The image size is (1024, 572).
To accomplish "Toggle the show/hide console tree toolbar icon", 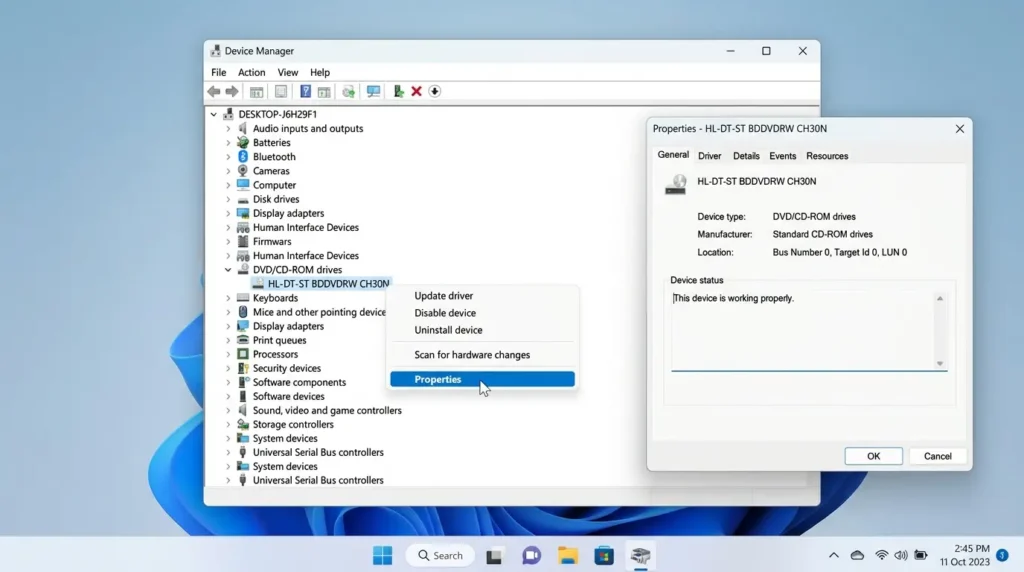I will click(257, 91).
